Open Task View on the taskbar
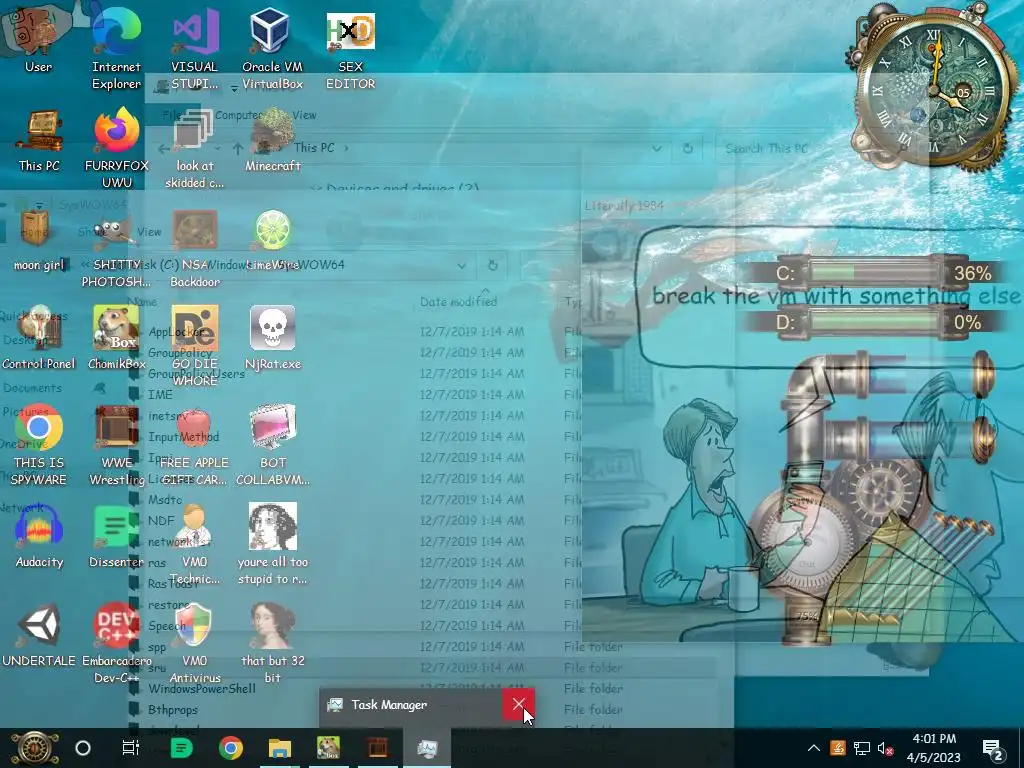 click(131, 748)
